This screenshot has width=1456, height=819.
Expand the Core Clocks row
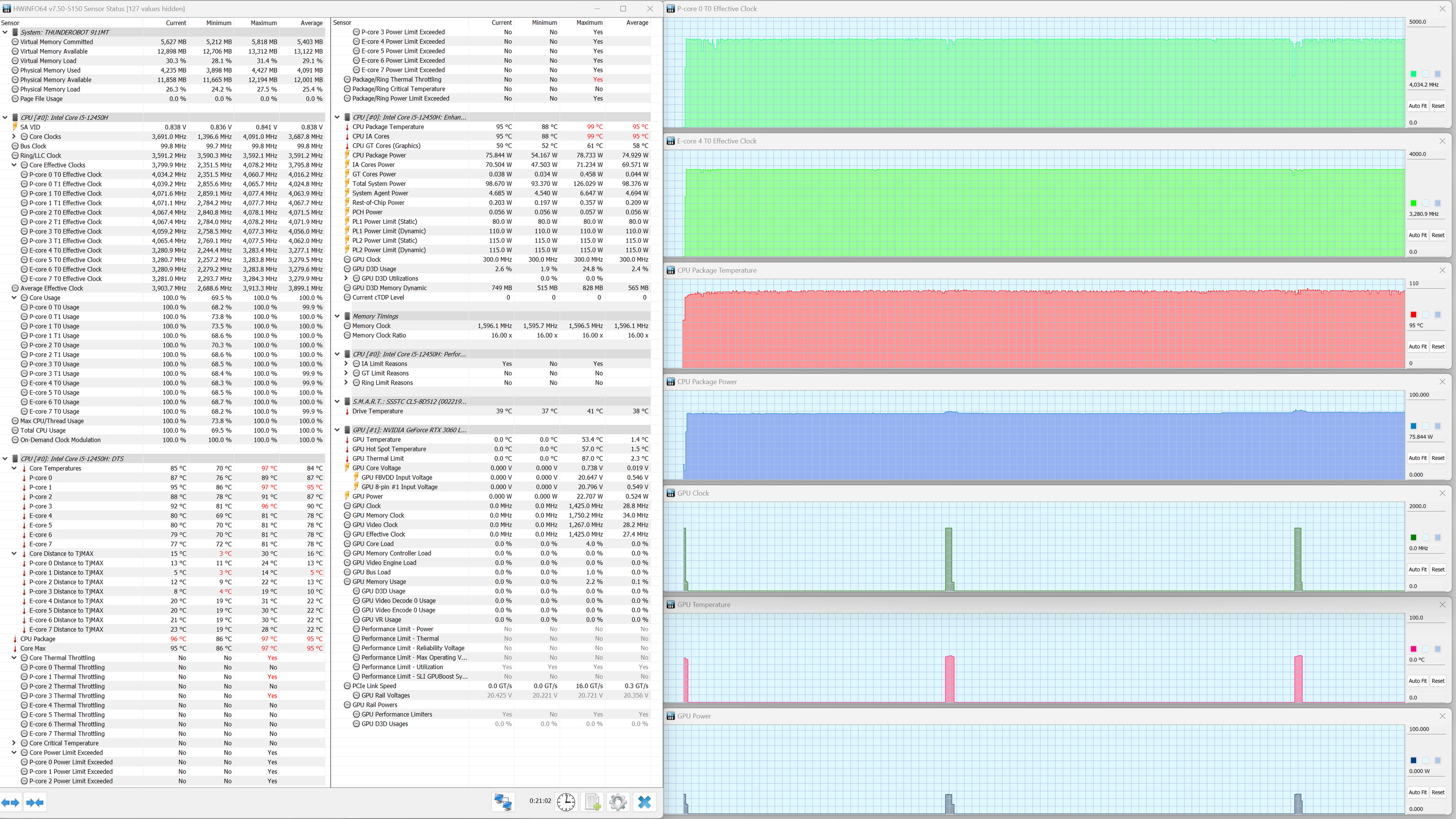[x=14, y=137]
